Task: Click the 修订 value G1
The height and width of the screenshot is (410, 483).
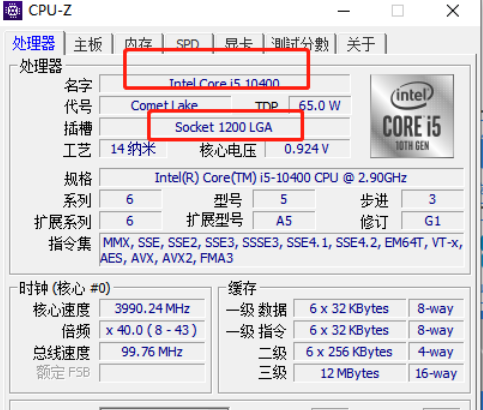Action: 432,221
